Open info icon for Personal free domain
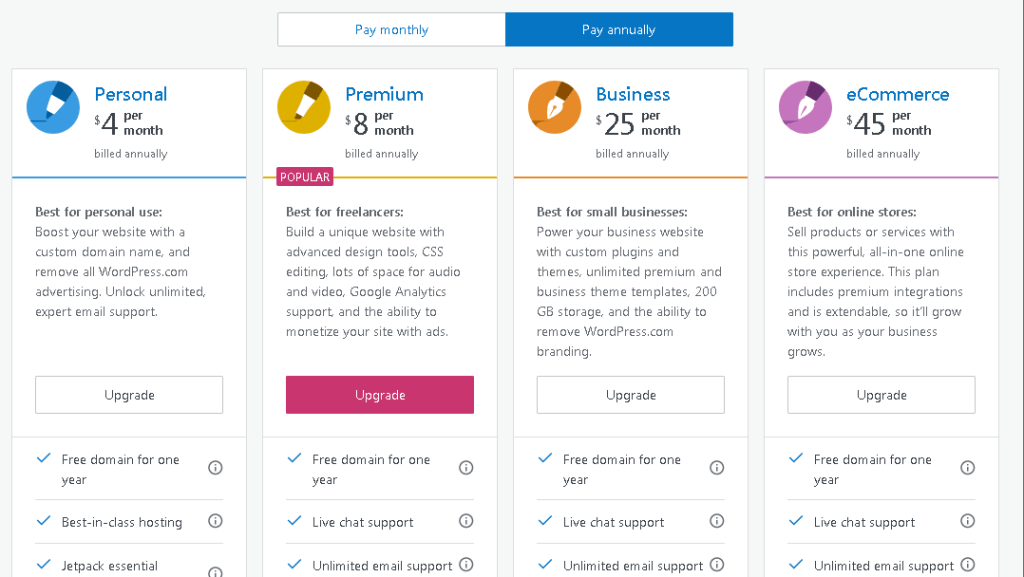This screenshot has height=577, width=1024. click(215, 468)
